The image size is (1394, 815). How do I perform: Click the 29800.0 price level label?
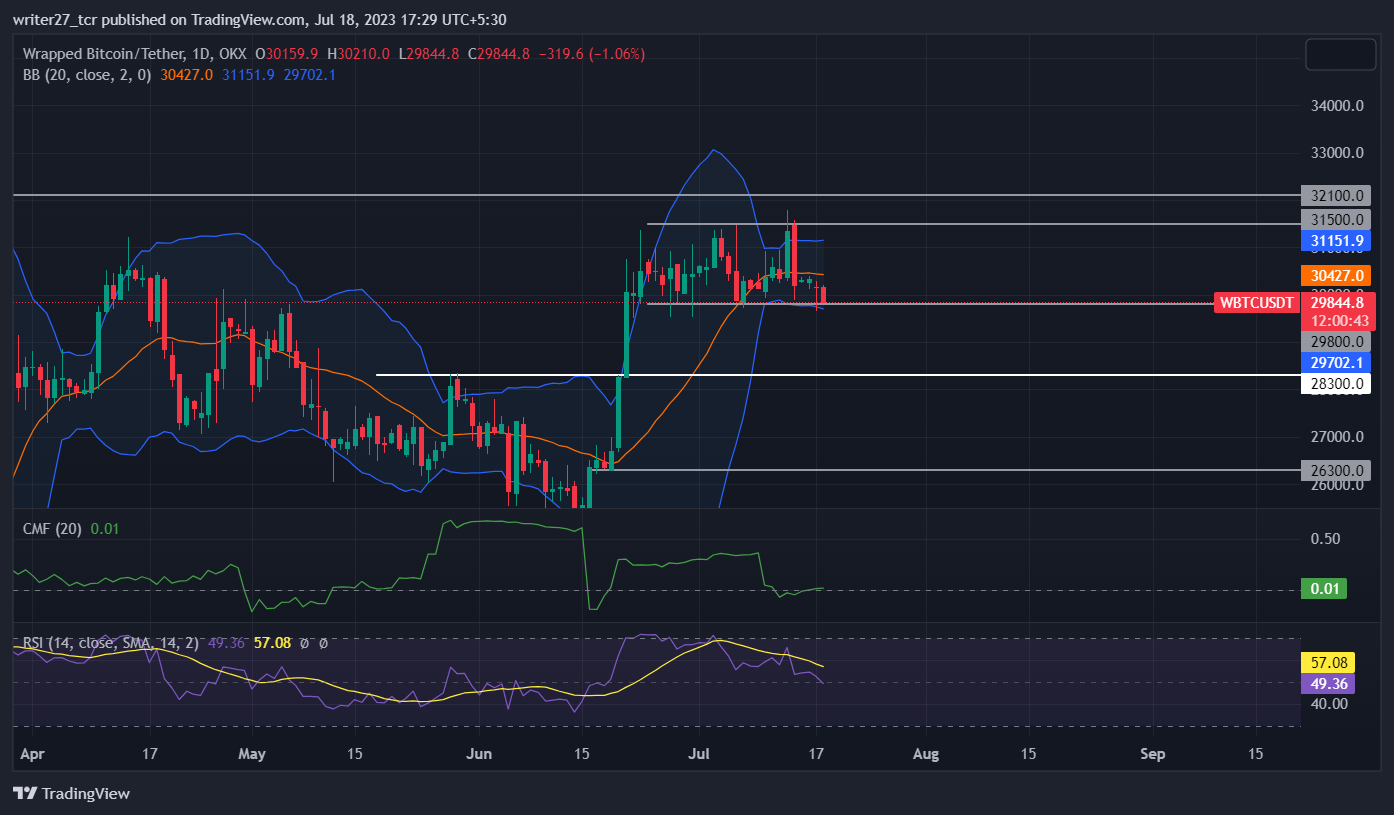pyautogui.click(x=1335, y=341)
